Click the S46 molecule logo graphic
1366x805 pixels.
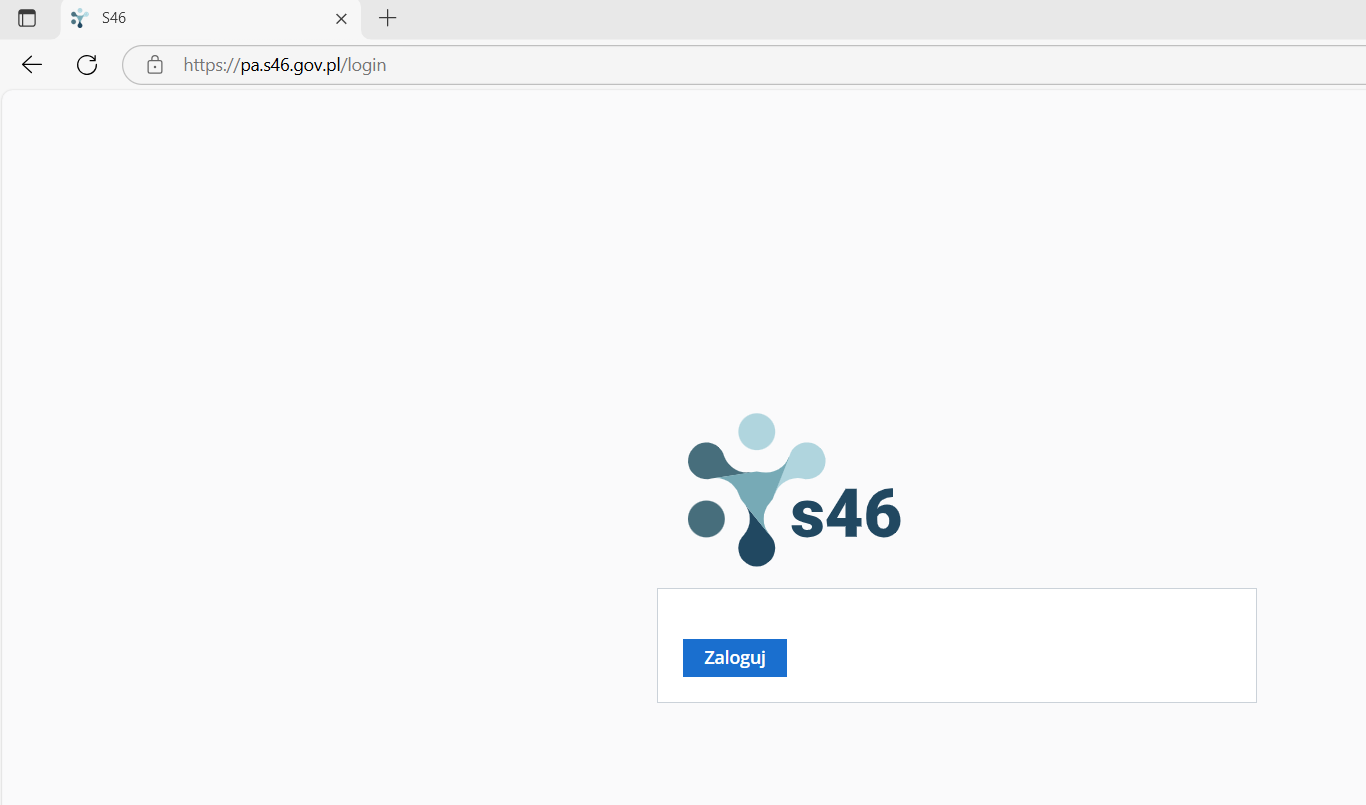757,490
